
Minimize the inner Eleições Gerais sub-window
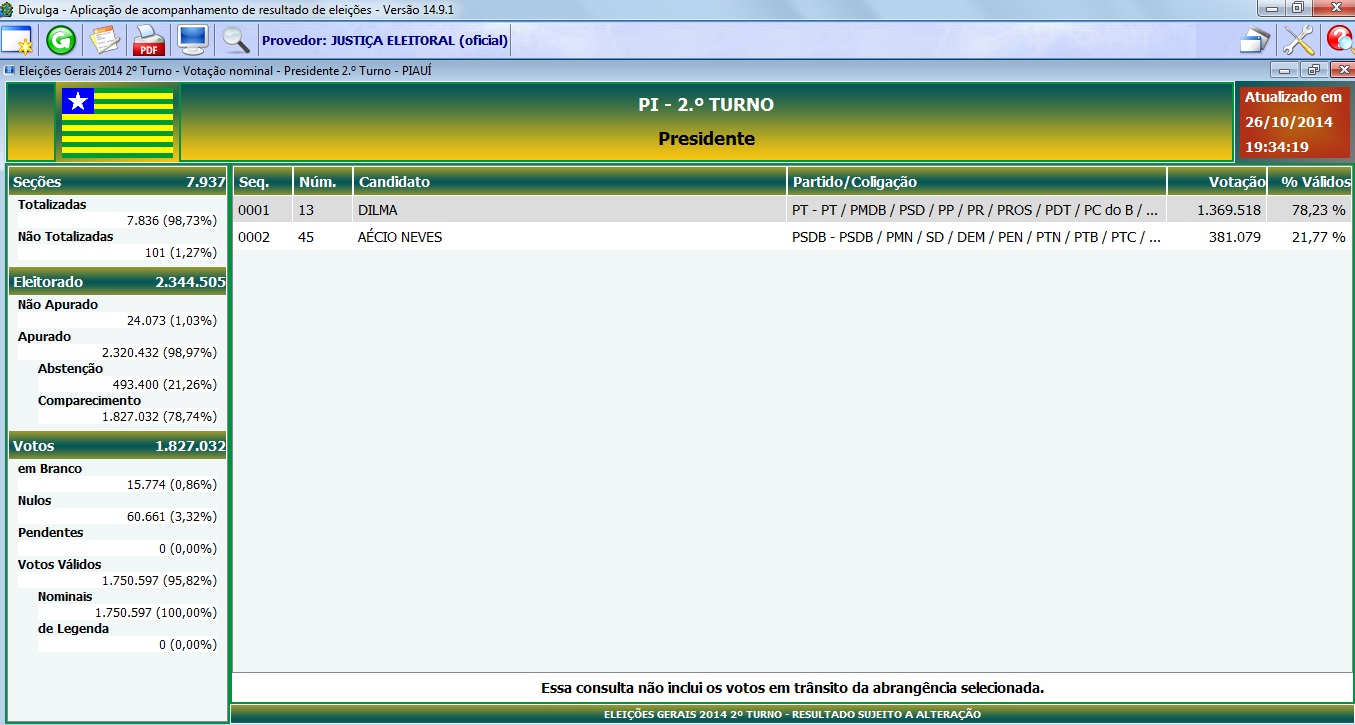pos(1284,71)
